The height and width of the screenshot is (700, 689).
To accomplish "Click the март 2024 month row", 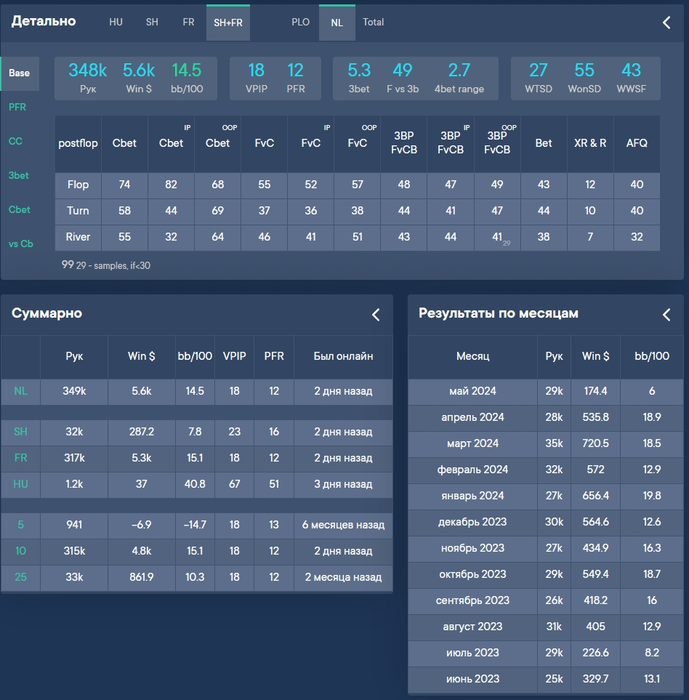I will tap(546, 444).
